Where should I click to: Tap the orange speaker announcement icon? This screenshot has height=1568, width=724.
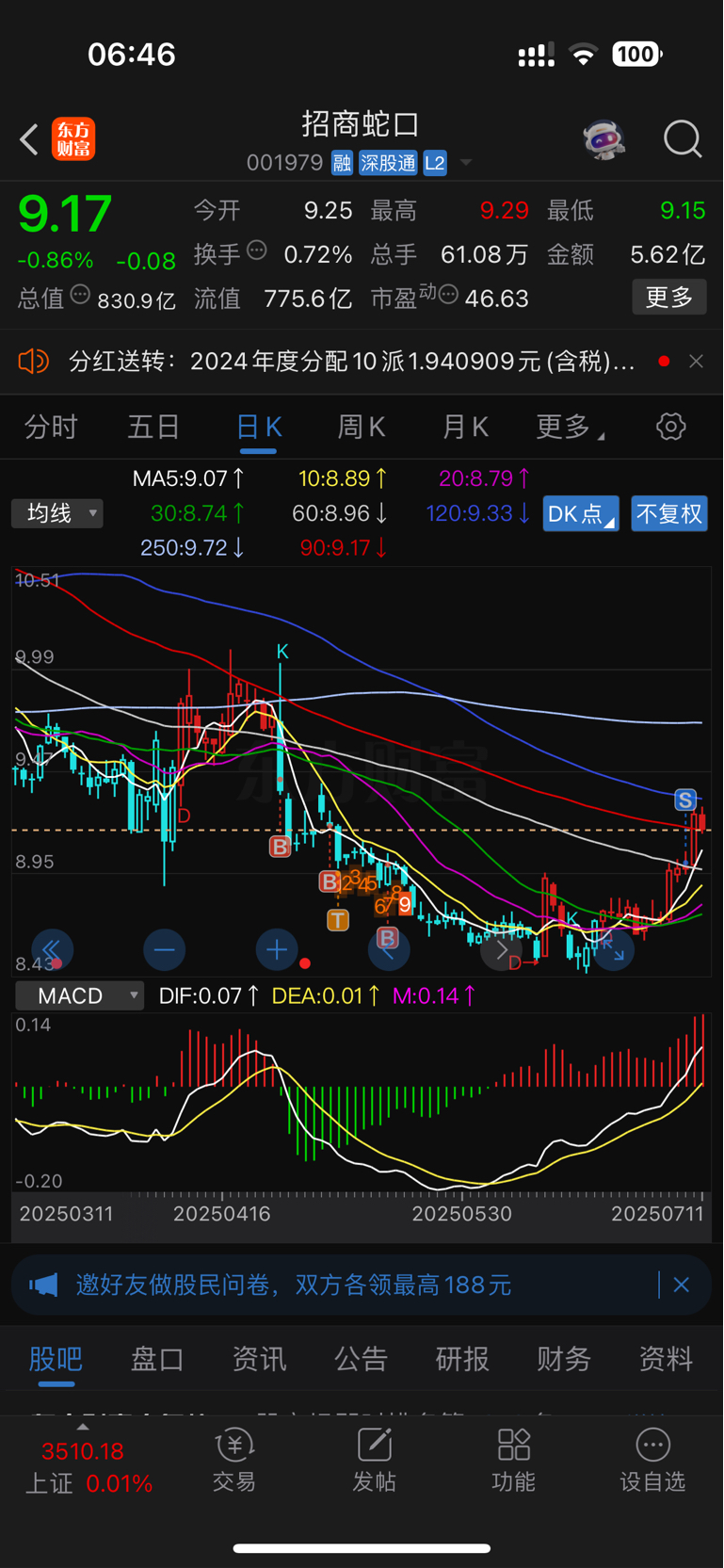pyautogui.click(x=33, y=361)
